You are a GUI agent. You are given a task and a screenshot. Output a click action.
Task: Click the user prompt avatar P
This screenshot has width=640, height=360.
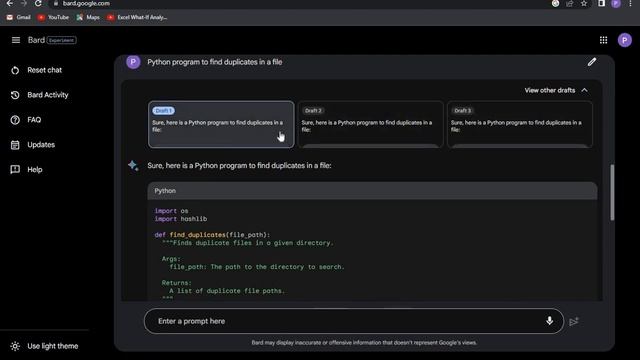click(x=133, y=62)
